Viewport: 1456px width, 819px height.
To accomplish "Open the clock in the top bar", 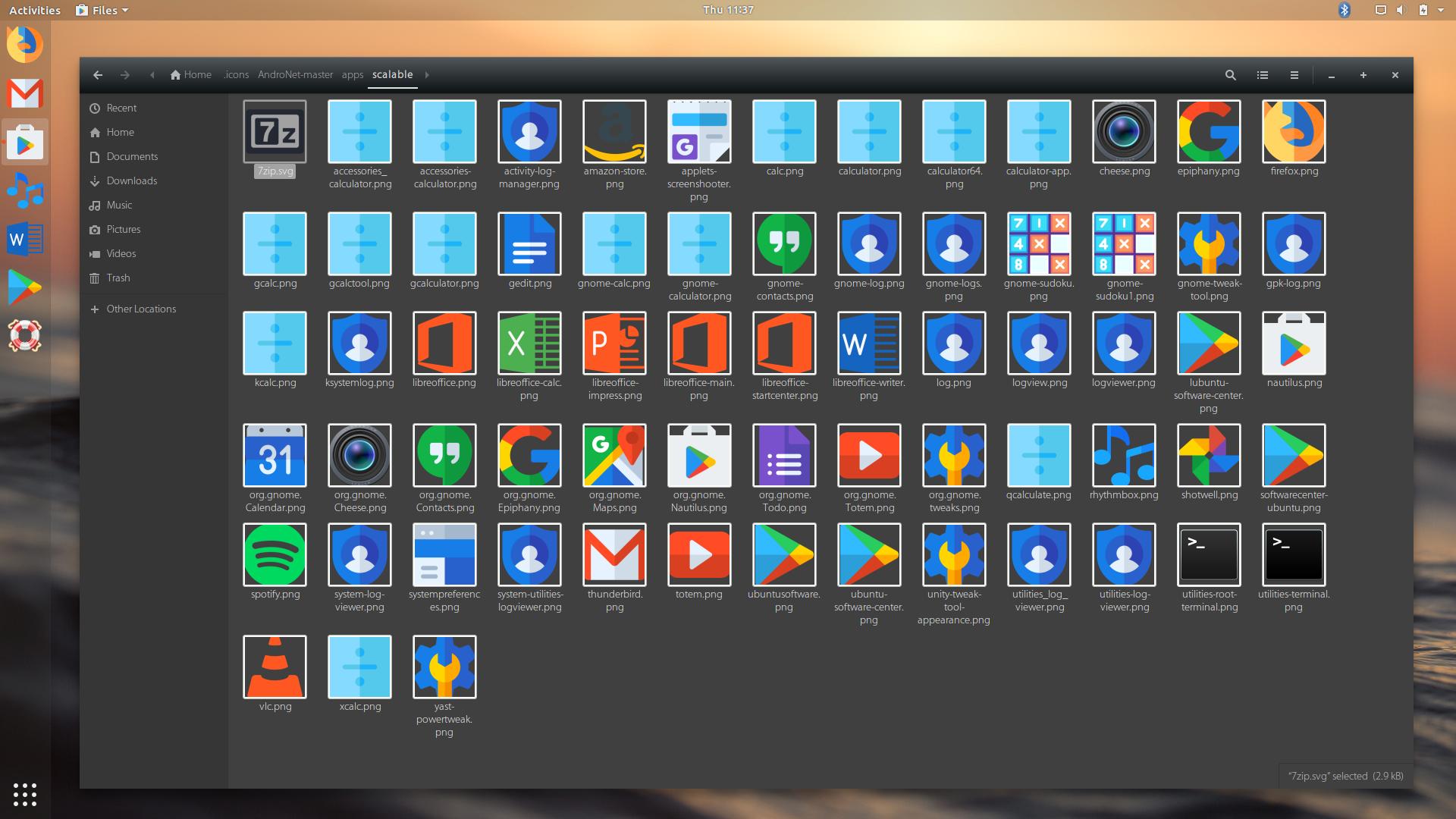I will [x=727, y=10].
